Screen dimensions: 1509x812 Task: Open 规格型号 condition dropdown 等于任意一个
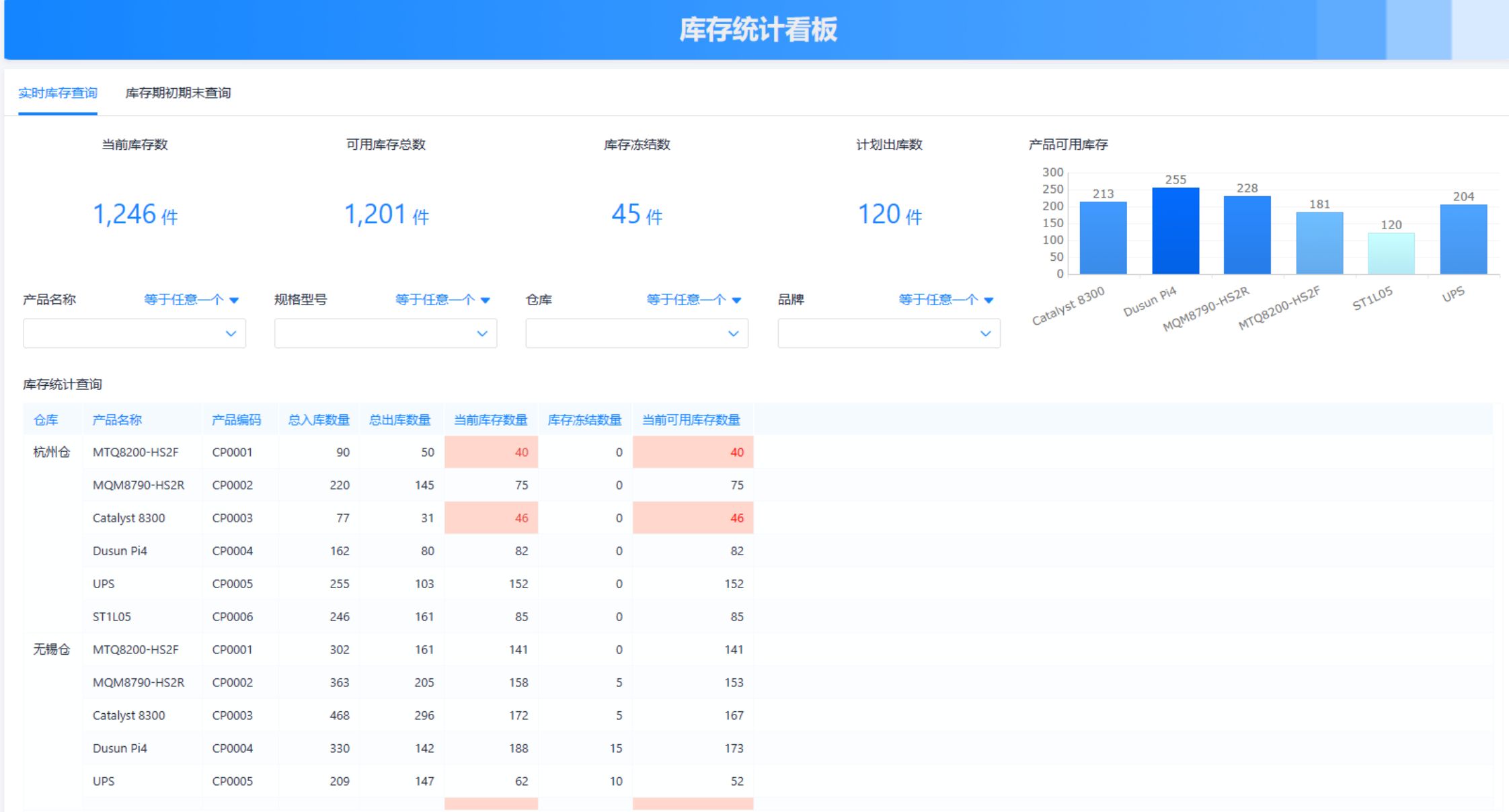[442, 300]
